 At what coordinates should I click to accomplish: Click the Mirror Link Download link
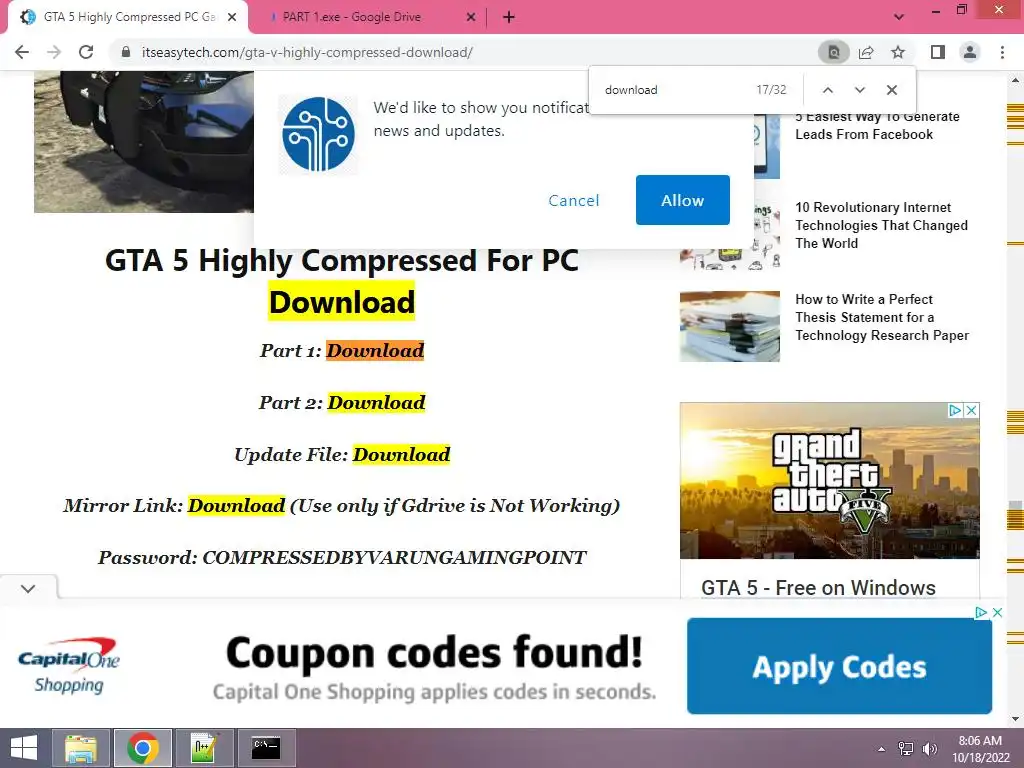[x=236, y=505]
